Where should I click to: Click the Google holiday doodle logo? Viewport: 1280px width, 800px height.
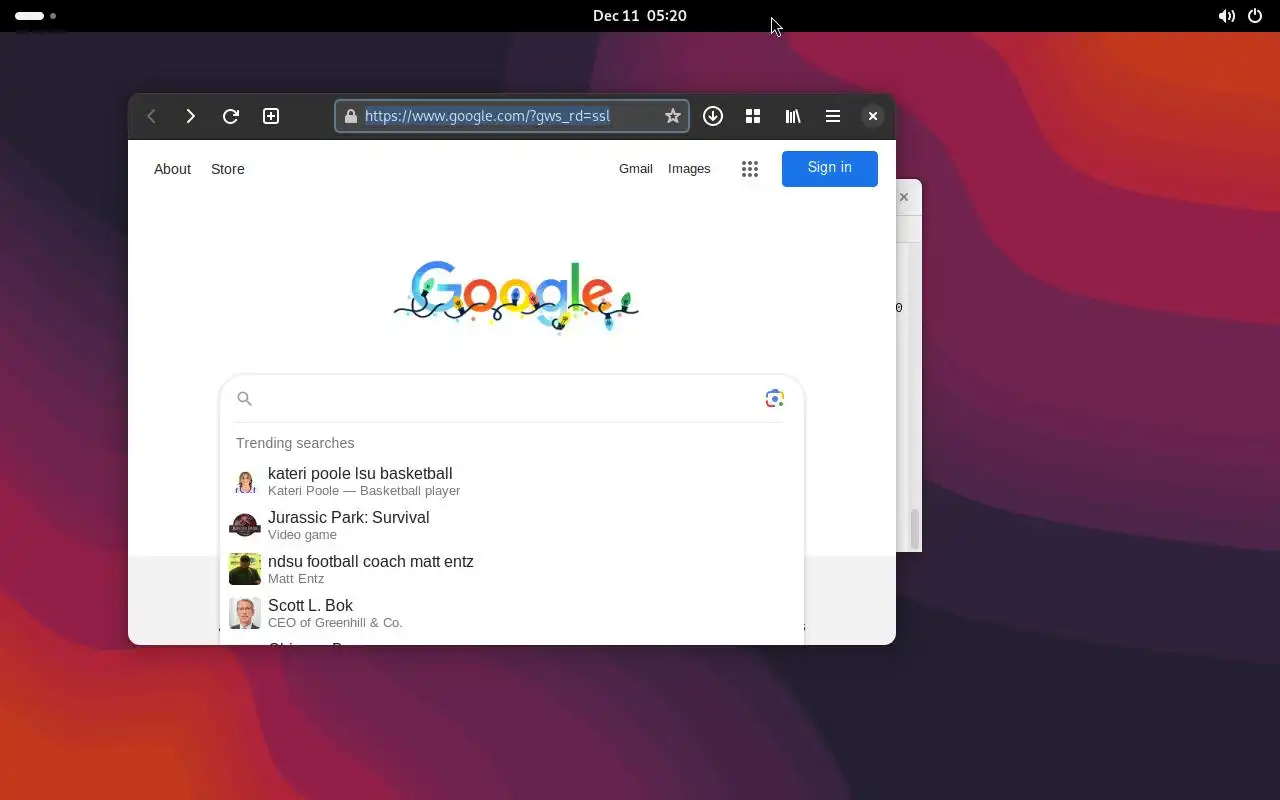pos(516,297)
